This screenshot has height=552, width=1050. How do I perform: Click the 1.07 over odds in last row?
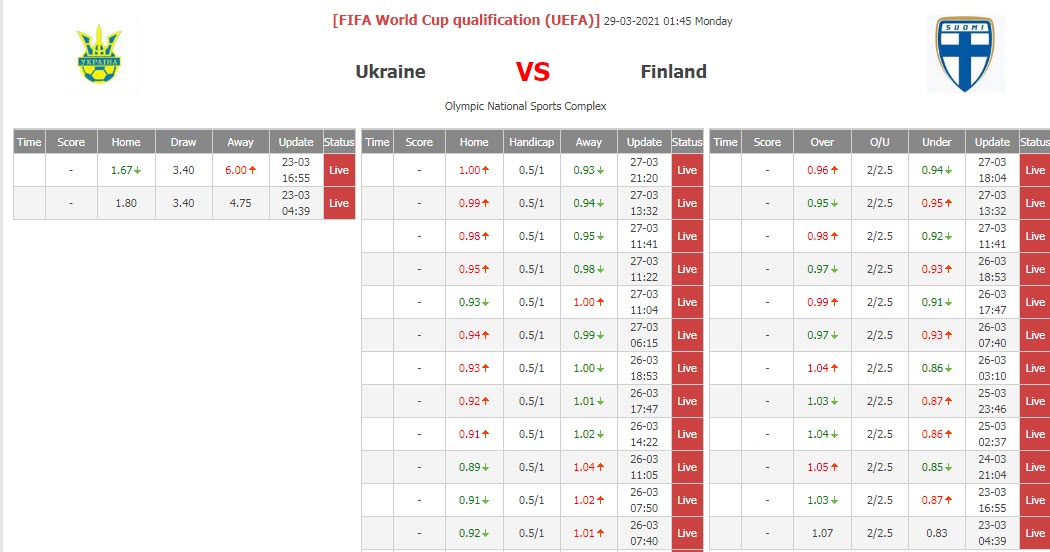[x=822, y=533]
